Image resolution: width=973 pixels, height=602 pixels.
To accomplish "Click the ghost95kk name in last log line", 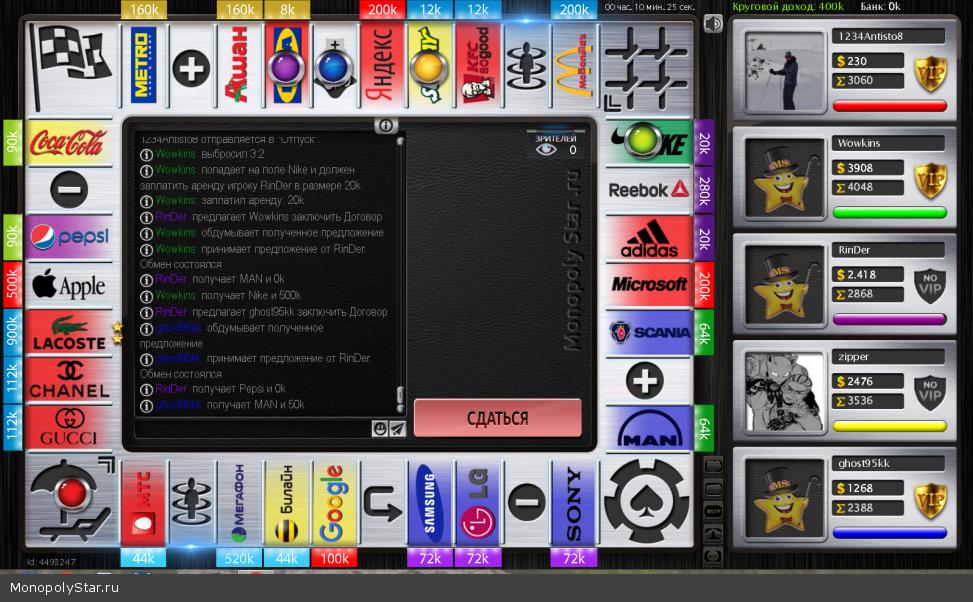I will click(178, 405).
